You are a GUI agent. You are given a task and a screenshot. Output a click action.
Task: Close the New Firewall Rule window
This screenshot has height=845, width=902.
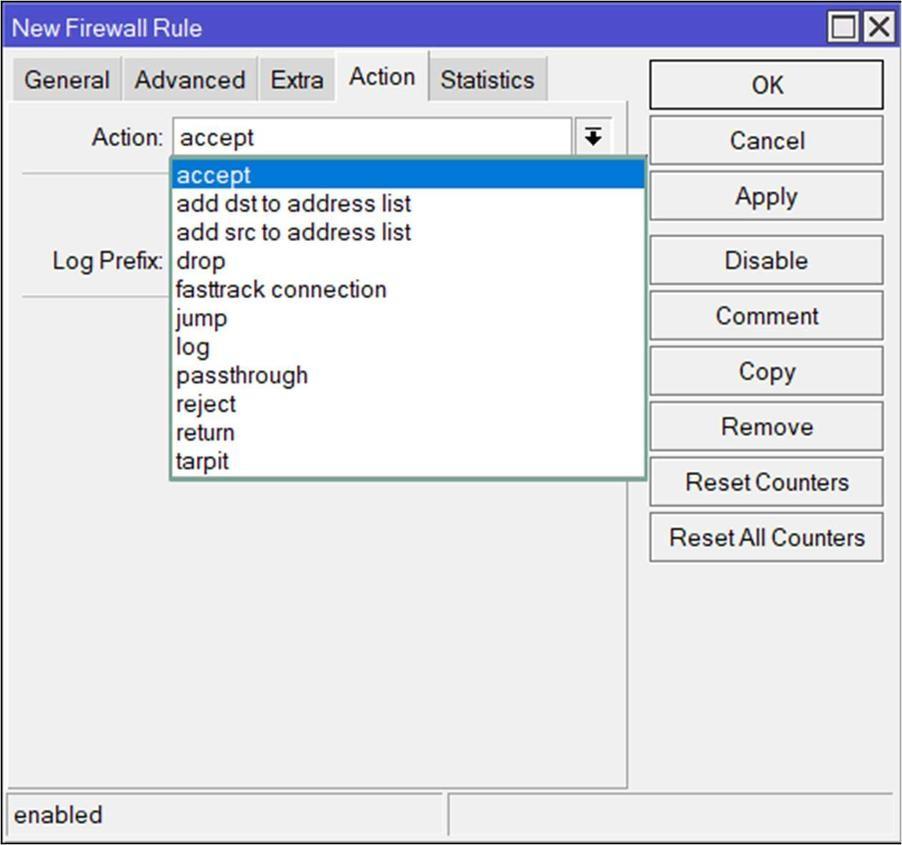(x=879, y=27)
